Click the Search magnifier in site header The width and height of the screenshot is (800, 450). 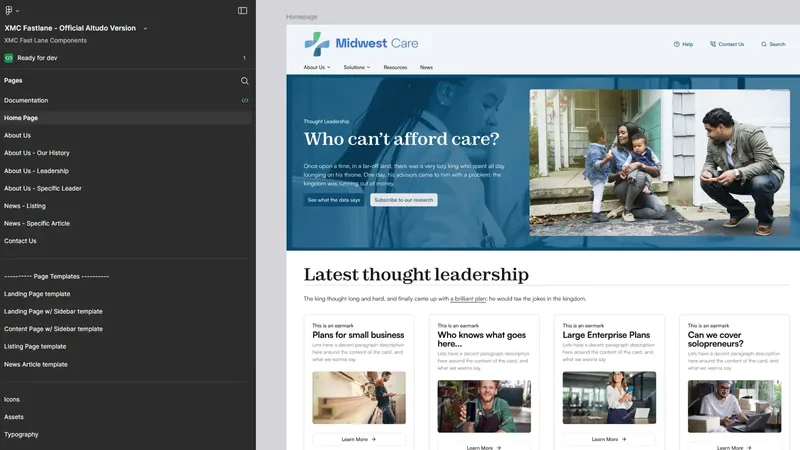pyautogui.click(x=764, y=44)
